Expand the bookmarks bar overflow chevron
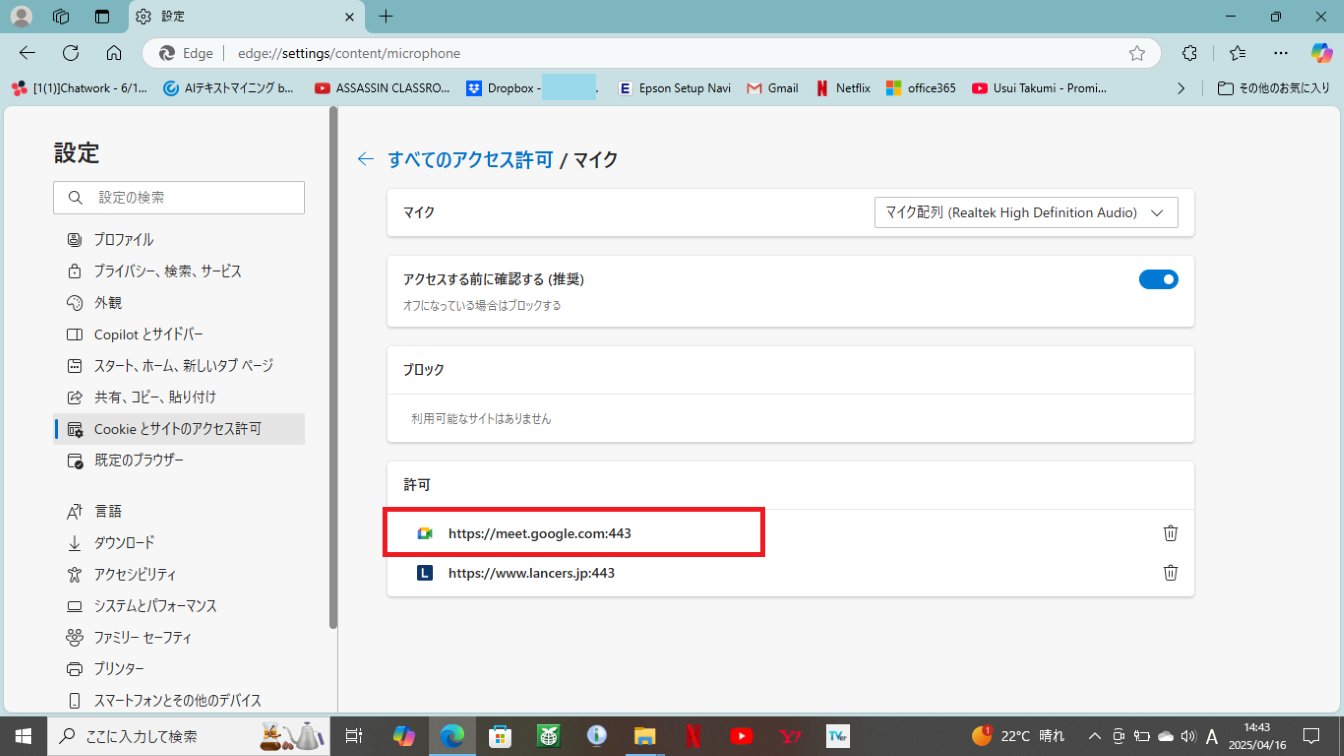Viewport: 1344px width, 756px height. click(x=1181, y=88)
